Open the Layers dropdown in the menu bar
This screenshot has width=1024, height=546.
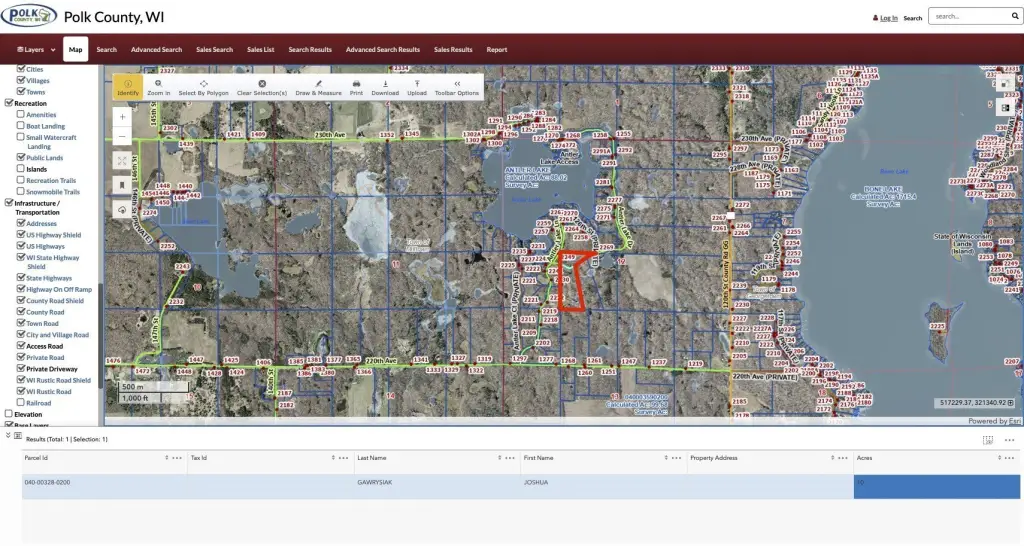tap(36, 50)
